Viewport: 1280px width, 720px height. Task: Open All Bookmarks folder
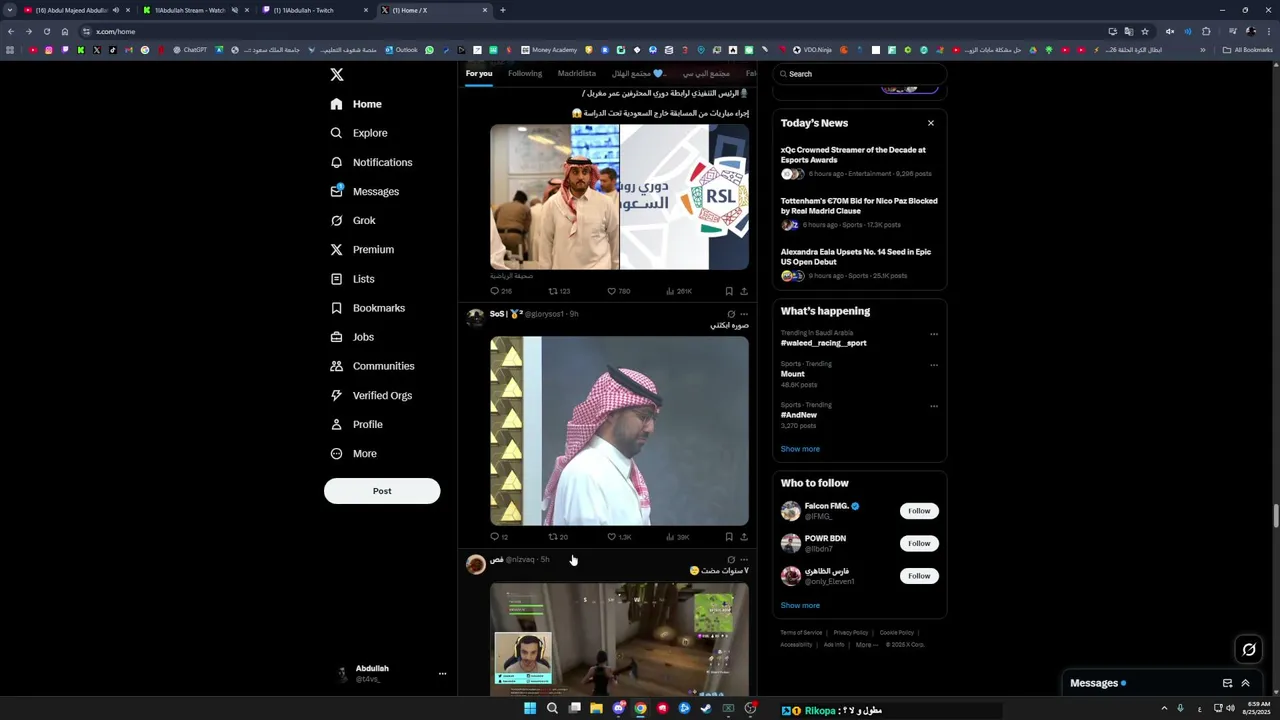[1247, 50]
